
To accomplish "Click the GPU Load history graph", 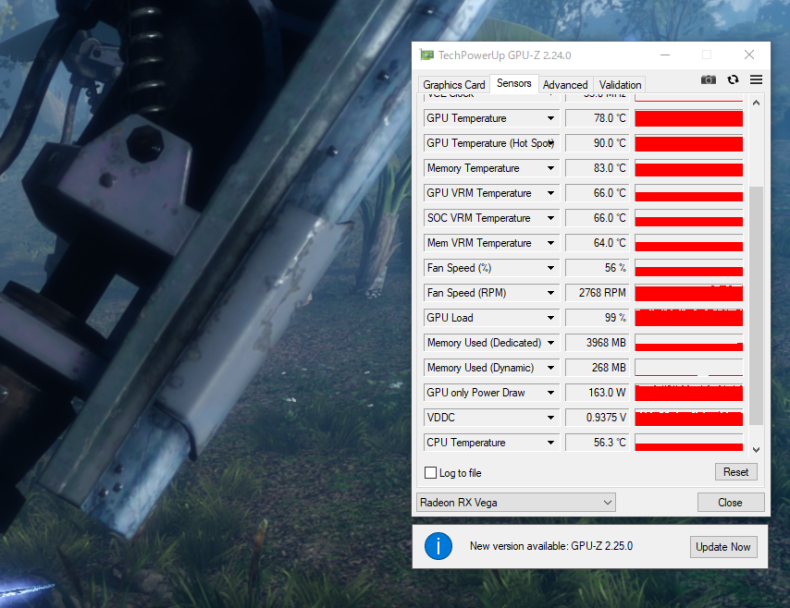I will click(x=689, y=318).
